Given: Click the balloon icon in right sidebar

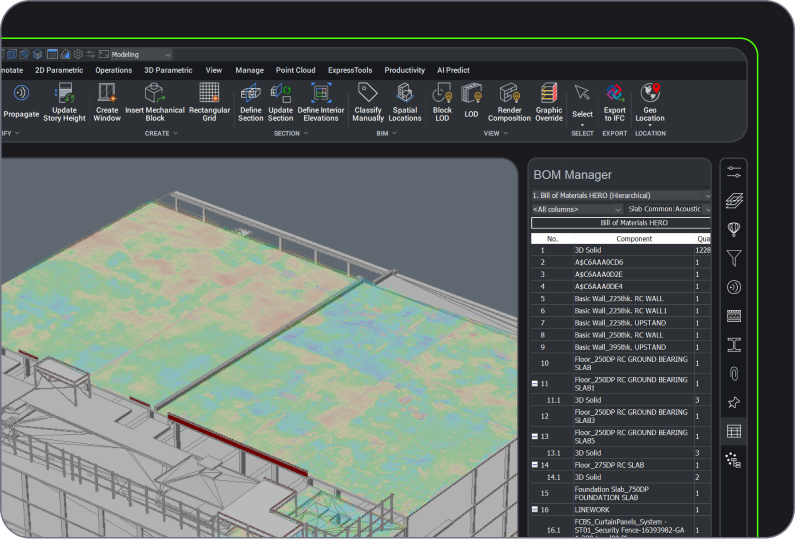Looking at the screenshot, I should click(x=734, y=229).
